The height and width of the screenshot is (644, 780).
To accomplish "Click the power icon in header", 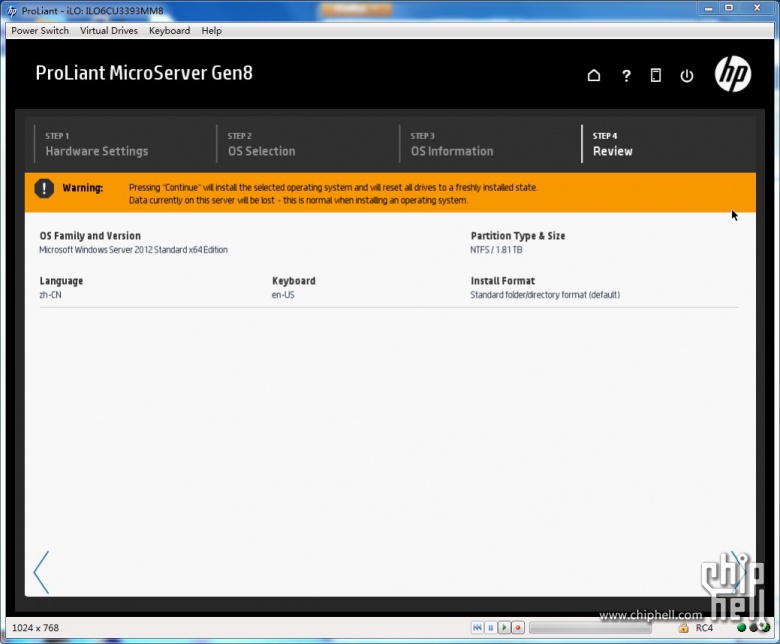I will 686,76.
